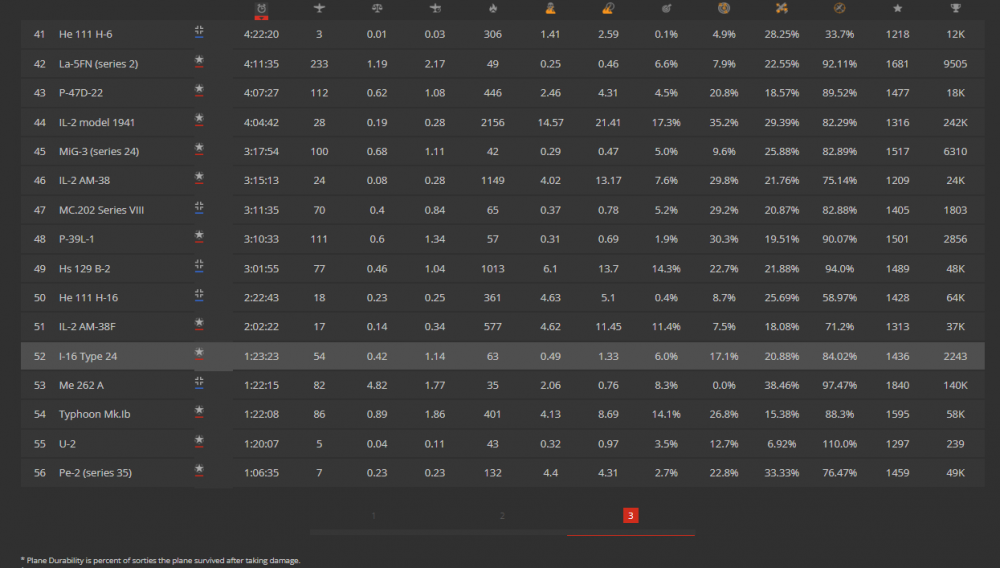The image size is (1000, 568).
Task: Open Hs 129 B-2 plane entry
Action: (84, 268)
